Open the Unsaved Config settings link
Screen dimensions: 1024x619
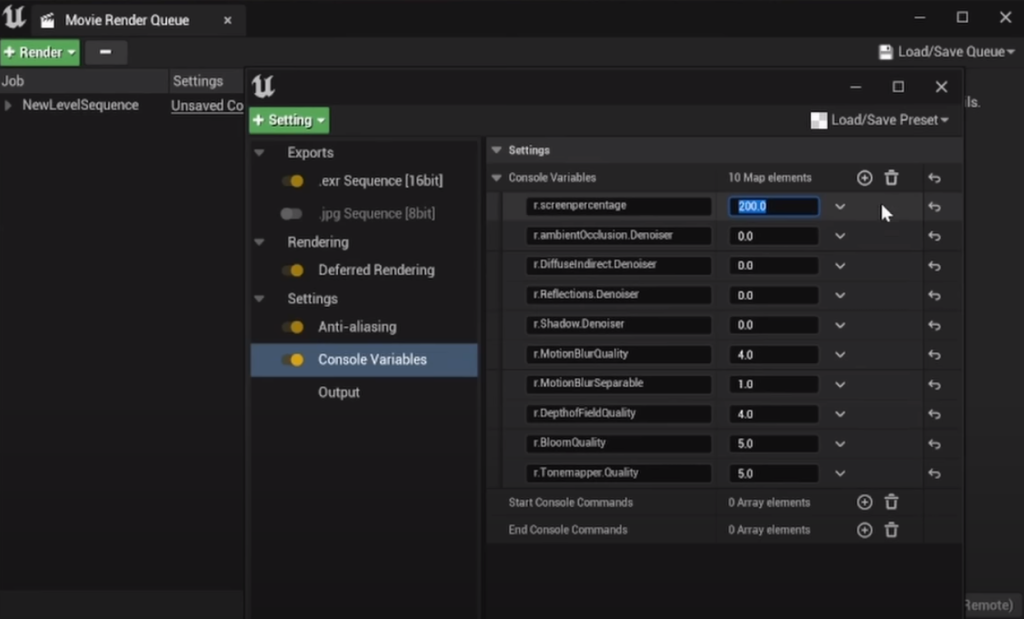(x=207, y=105)
